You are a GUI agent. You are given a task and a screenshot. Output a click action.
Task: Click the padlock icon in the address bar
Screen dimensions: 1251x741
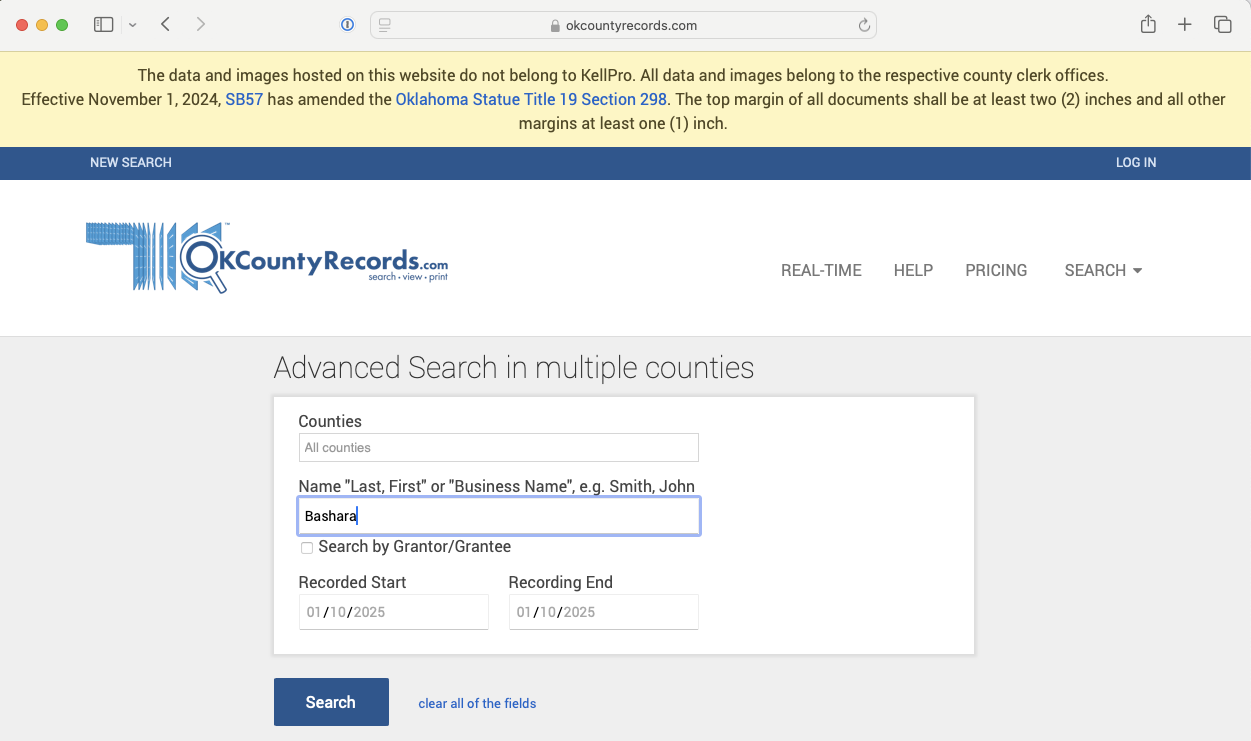553,24
